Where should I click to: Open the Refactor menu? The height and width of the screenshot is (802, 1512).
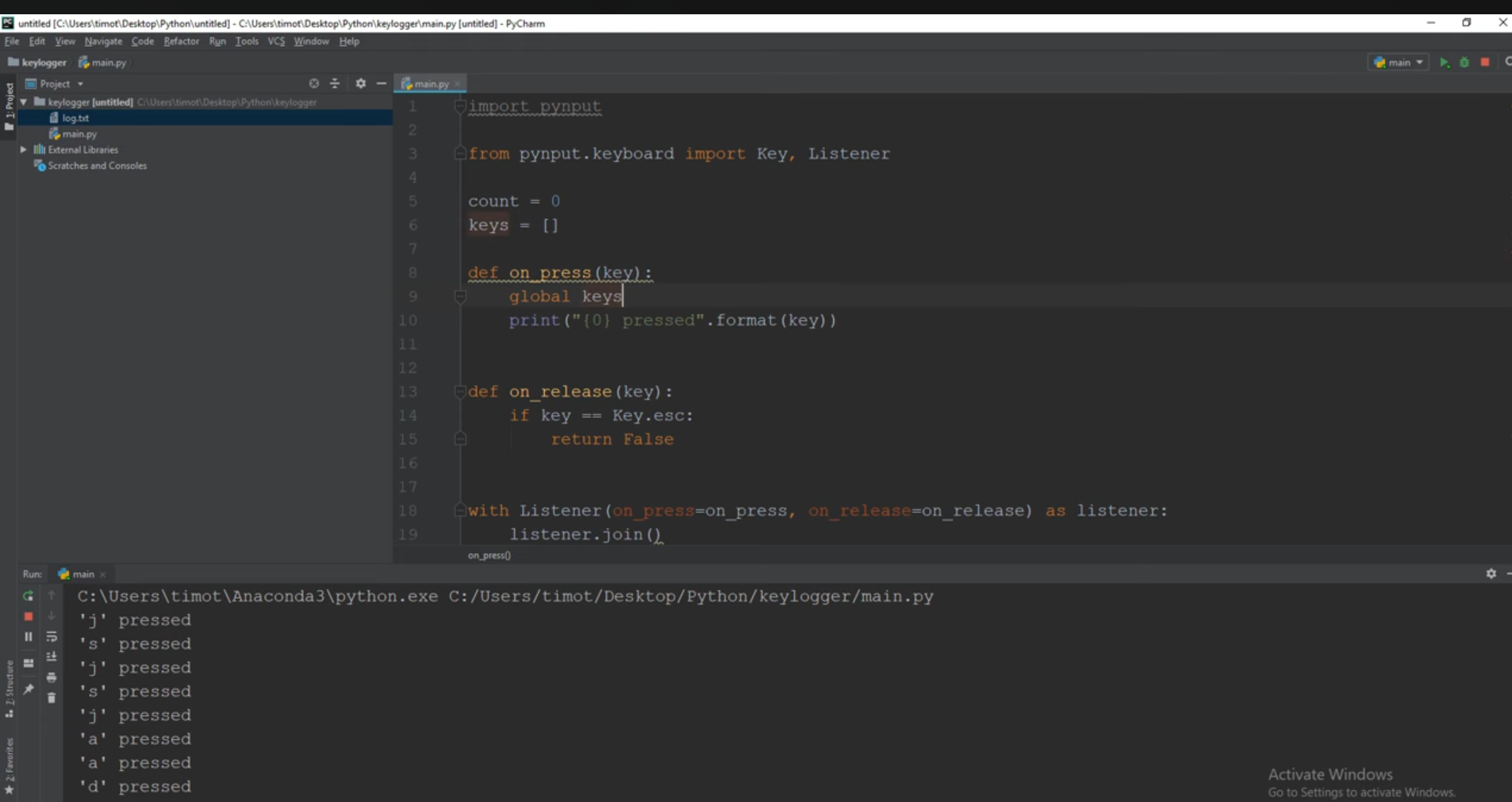pos(181,41)
